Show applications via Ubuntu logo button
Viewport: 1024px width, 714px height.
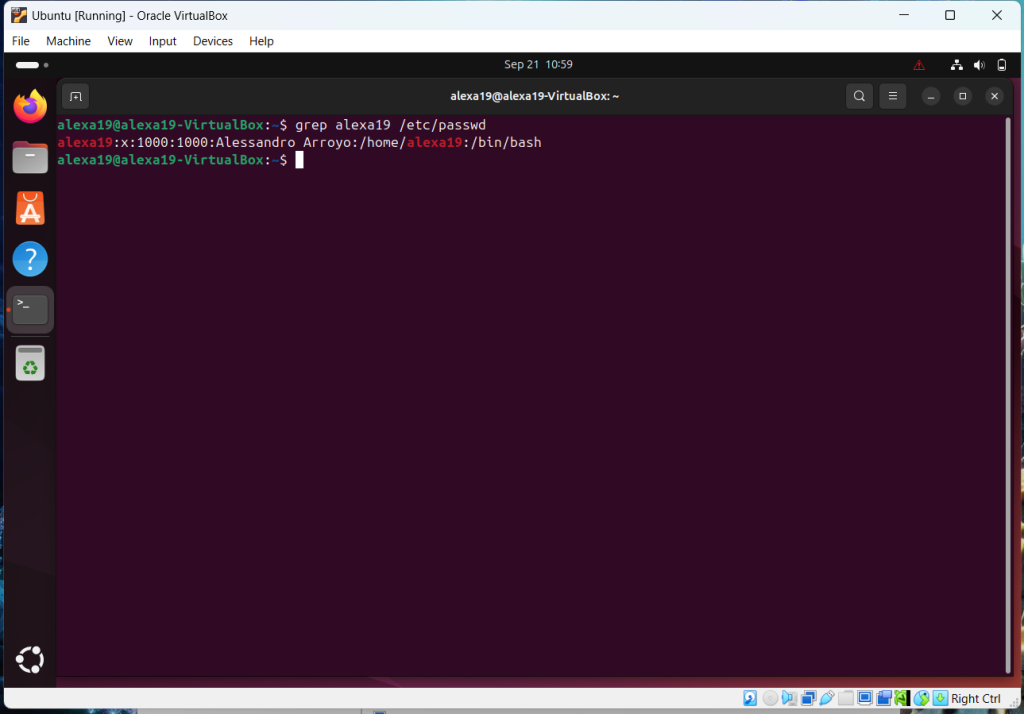click(30, 661)
